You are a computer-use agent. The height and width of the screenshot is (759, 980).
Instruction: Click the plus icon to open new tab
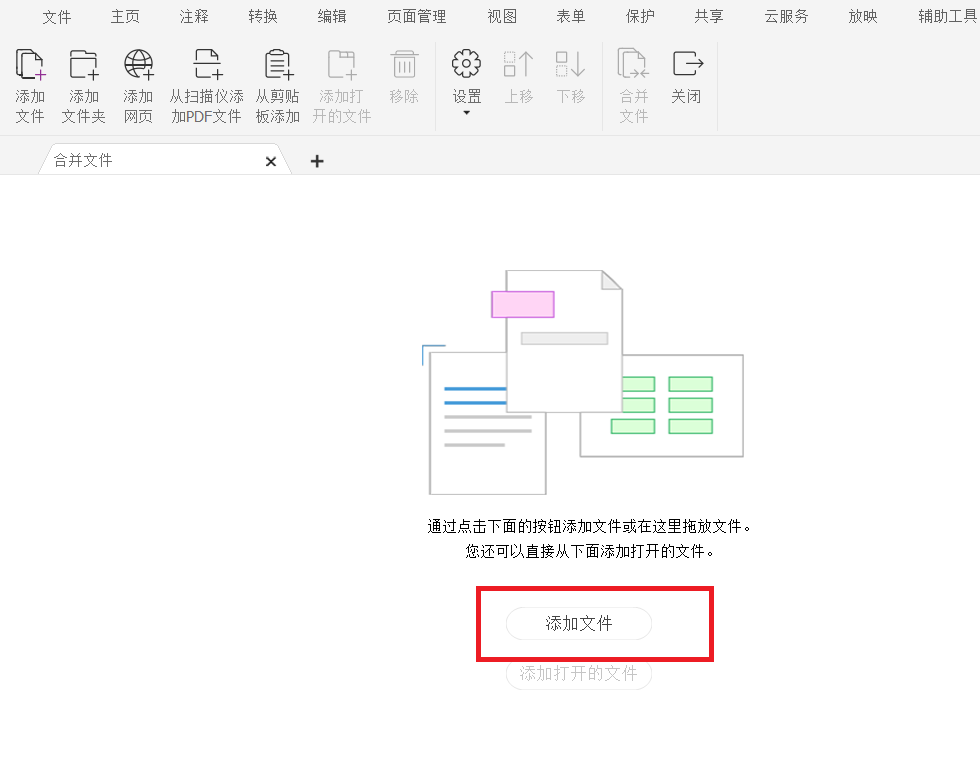(x=317, y=160)
